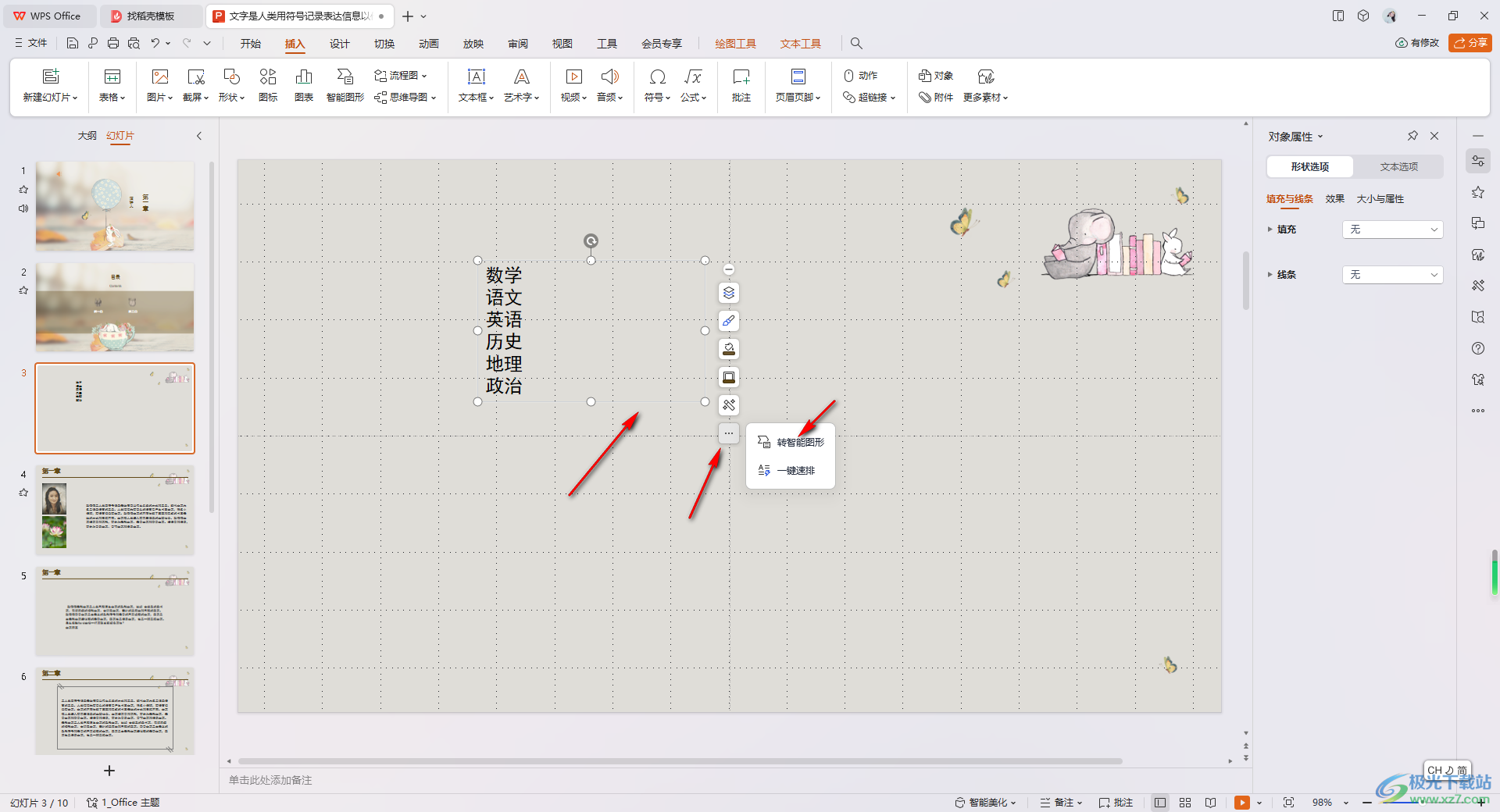Screen dimensions: 1500x812
Task: Open the Effects subtab
Action: point(1334,199)
